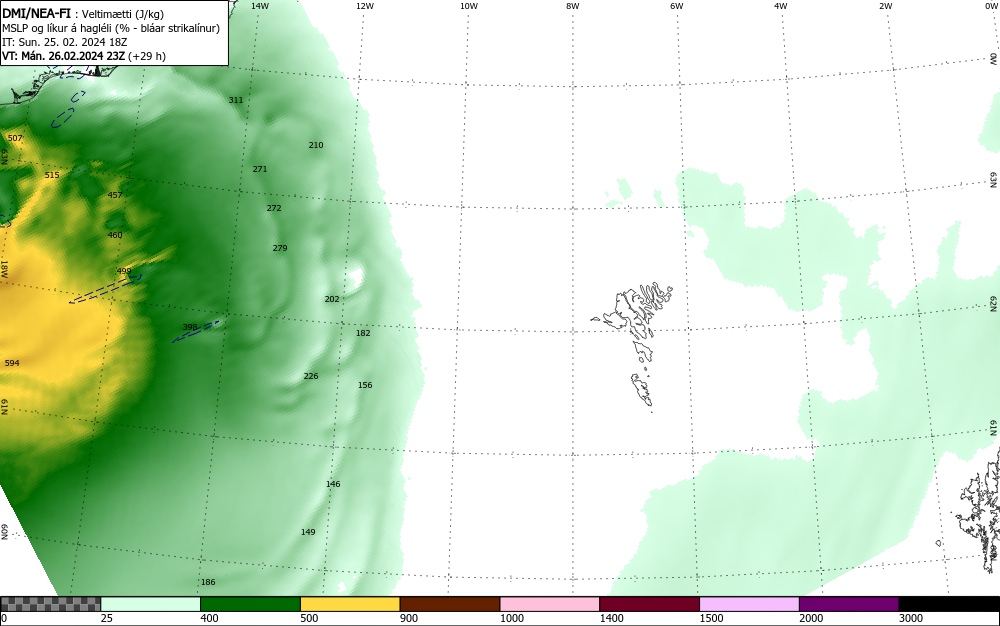Screen dimensions: 1000x626
Task: Click the rotated 18W label
Action: (4, 268)
